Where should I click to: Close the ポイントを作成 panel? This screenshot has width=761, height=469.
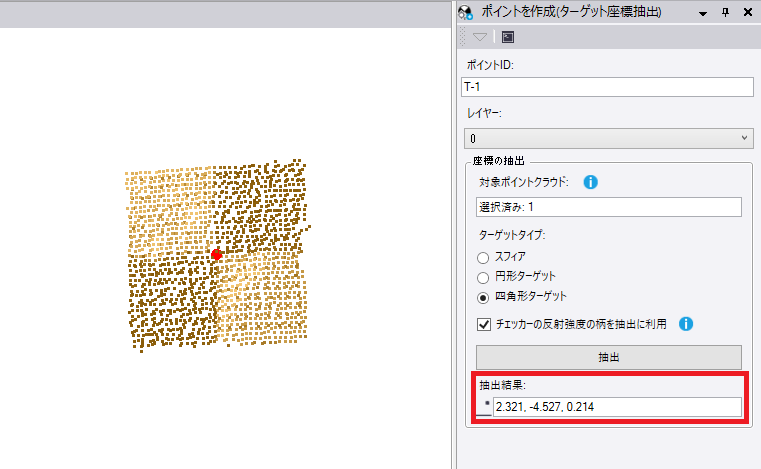point(748,13)
